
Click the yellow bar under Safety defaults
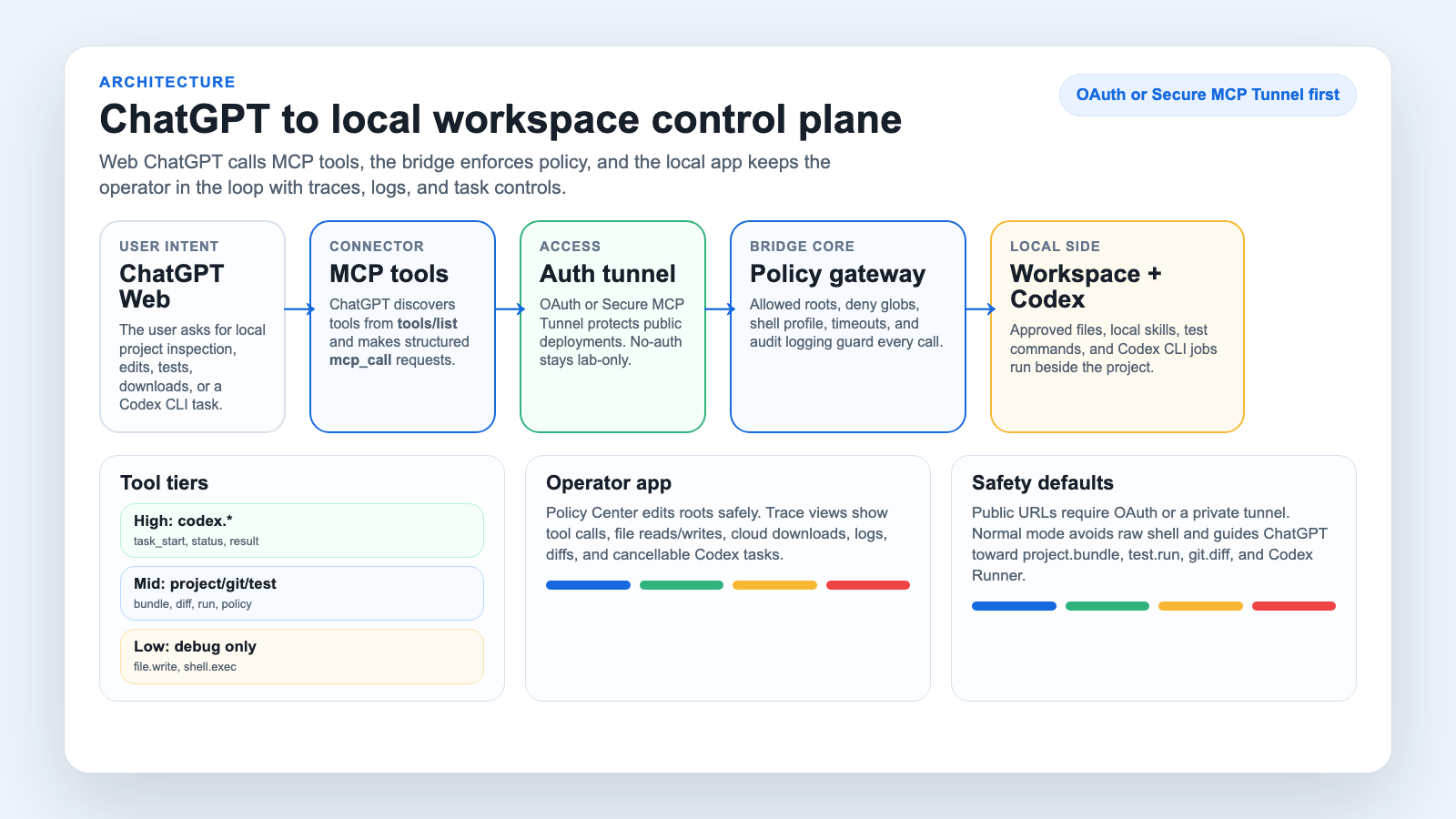[x=1200, y=606]
